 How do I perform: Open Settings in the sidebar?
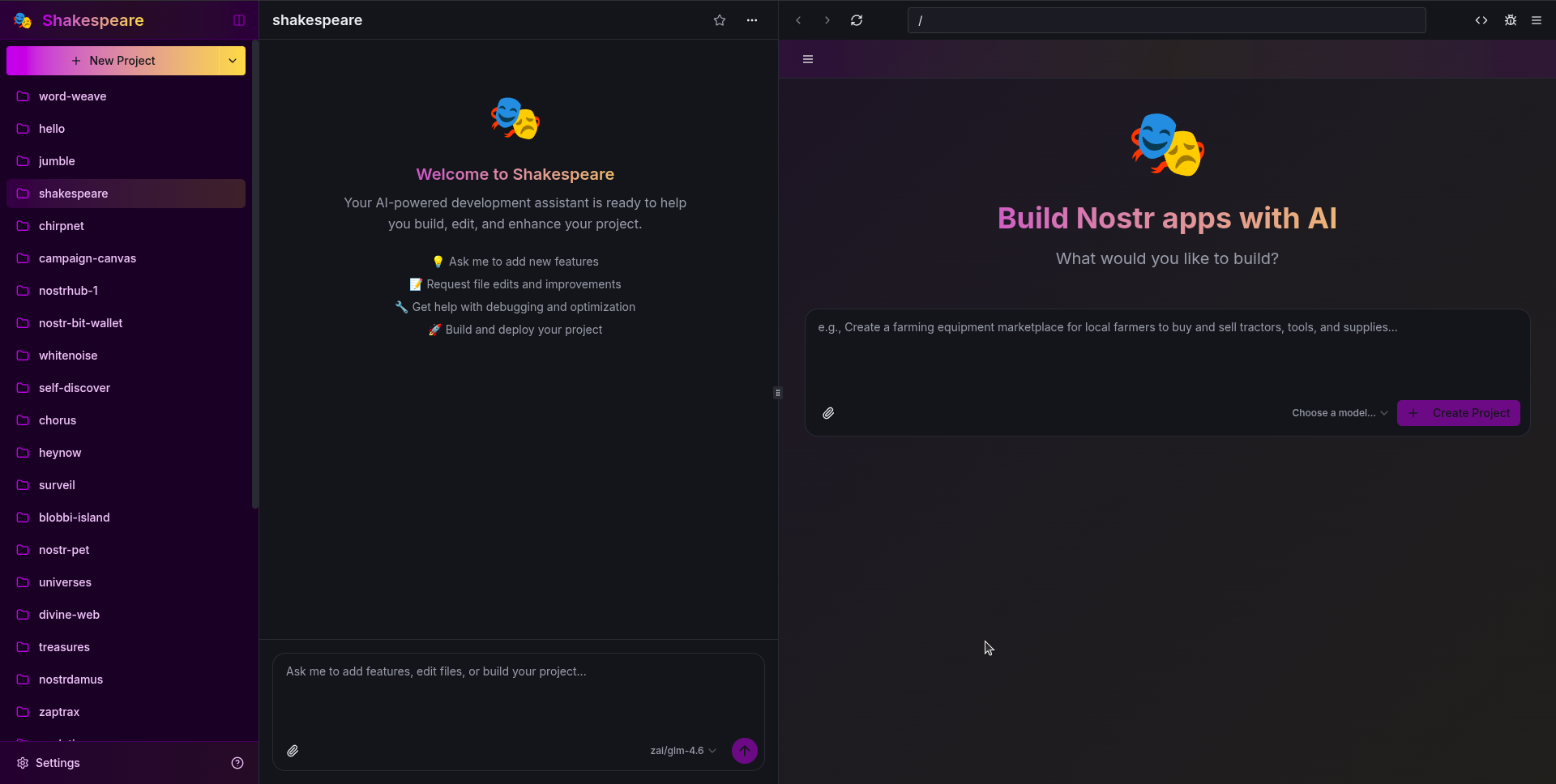click(x=58, y=763)
